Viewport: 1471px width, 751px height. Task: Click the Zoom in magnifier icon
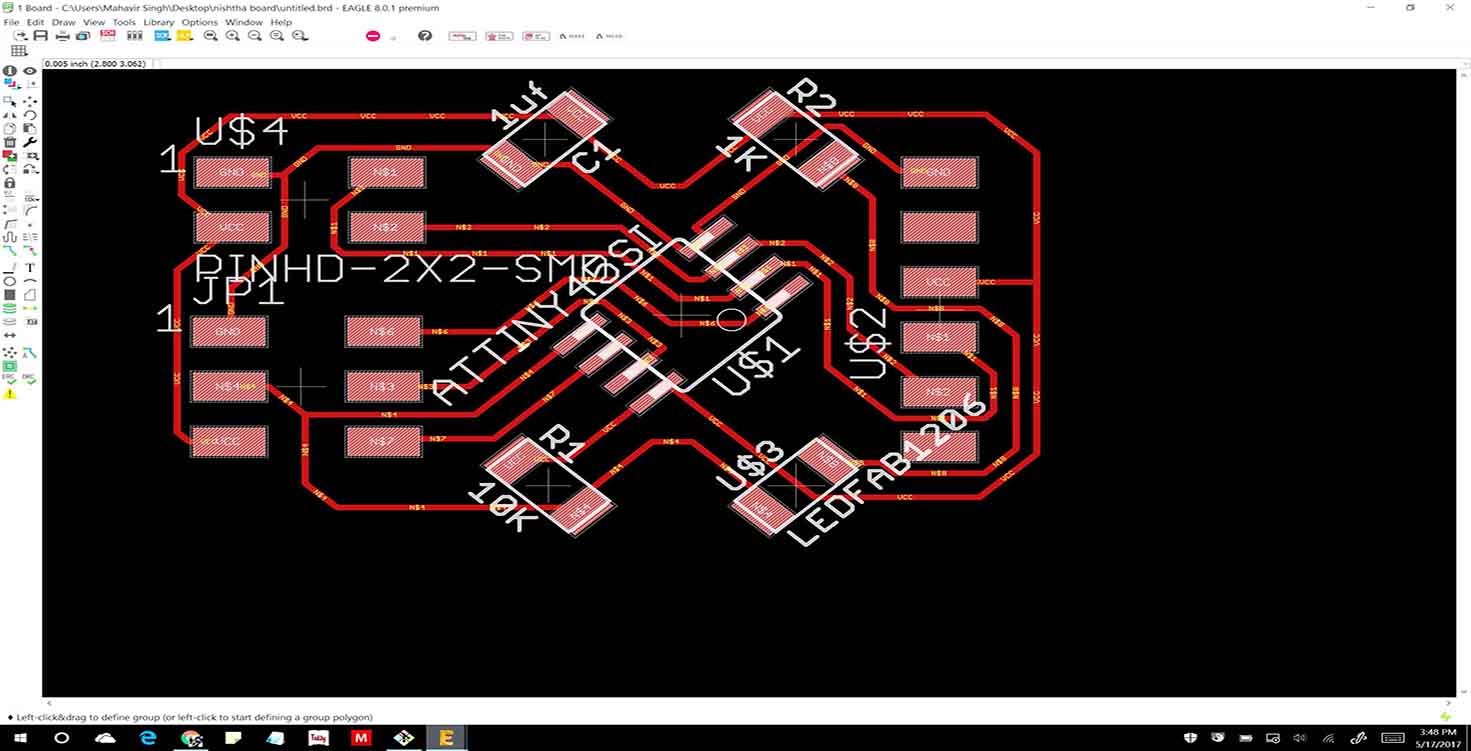[233, 36]
